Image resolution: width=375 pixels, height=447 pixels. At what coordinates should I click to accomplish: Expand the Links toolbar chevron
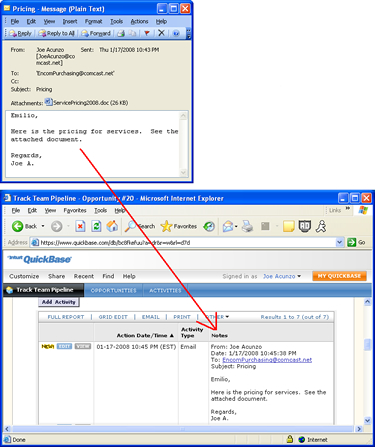[348, 208]
